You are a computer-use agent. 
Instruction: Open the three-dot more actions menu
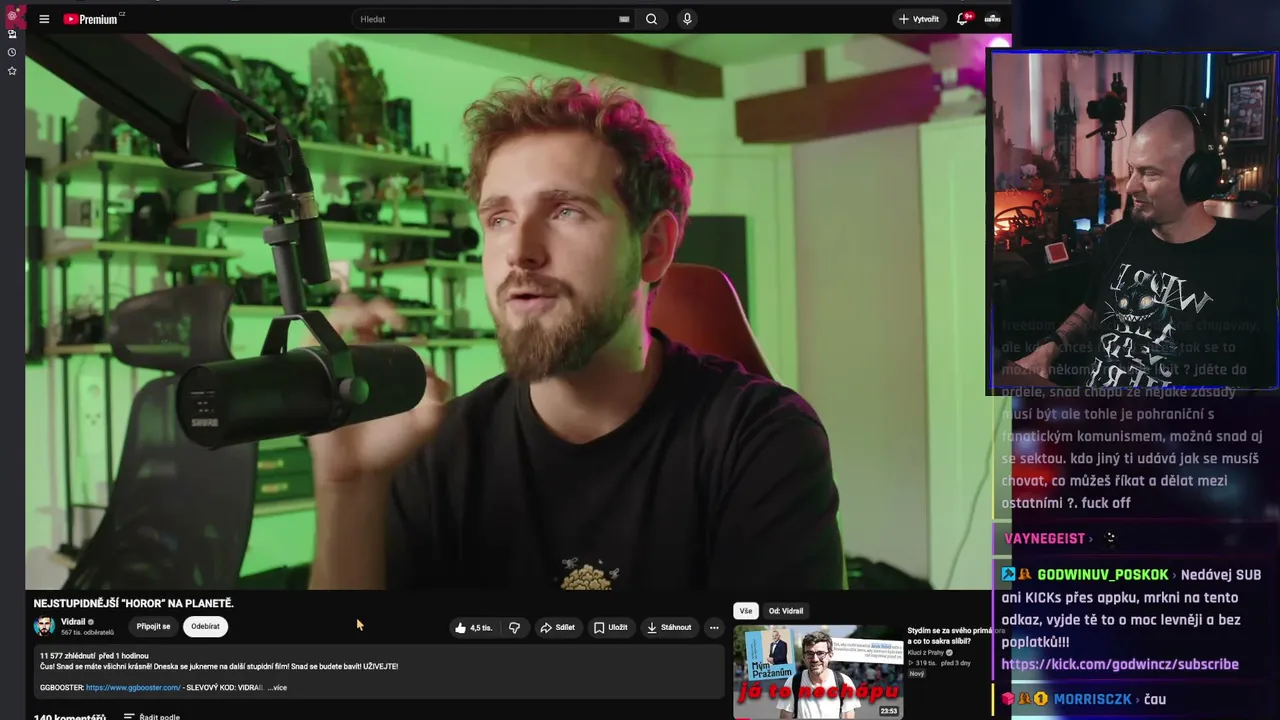[x=714, y=628]
